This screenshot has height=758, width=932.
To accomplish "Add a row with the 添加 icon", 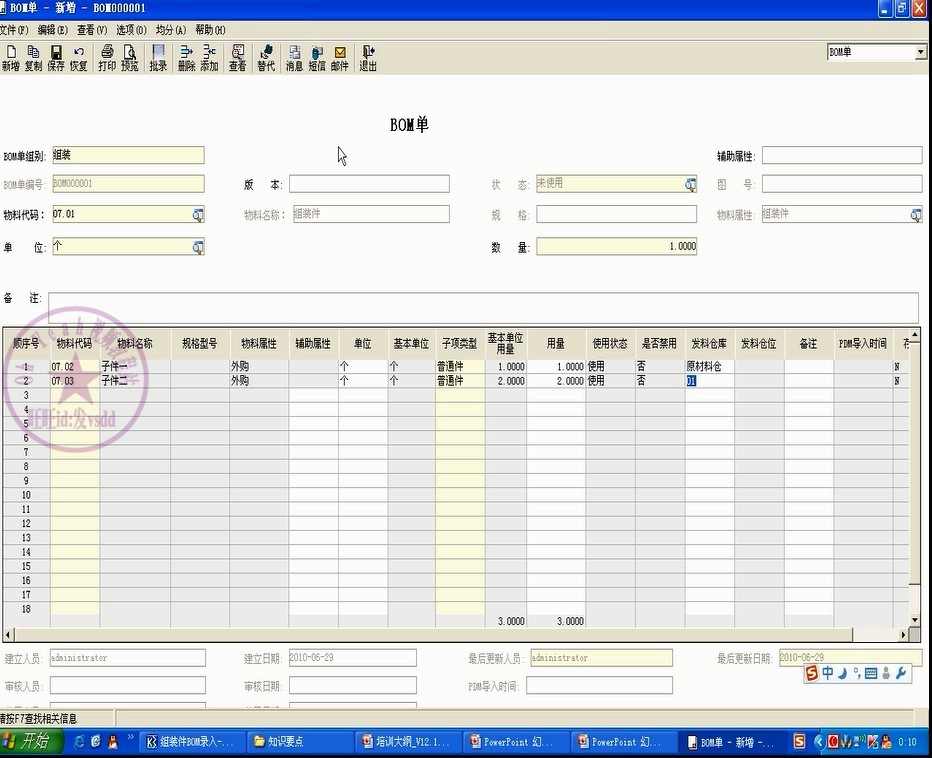I will click(x=209, y=58).
